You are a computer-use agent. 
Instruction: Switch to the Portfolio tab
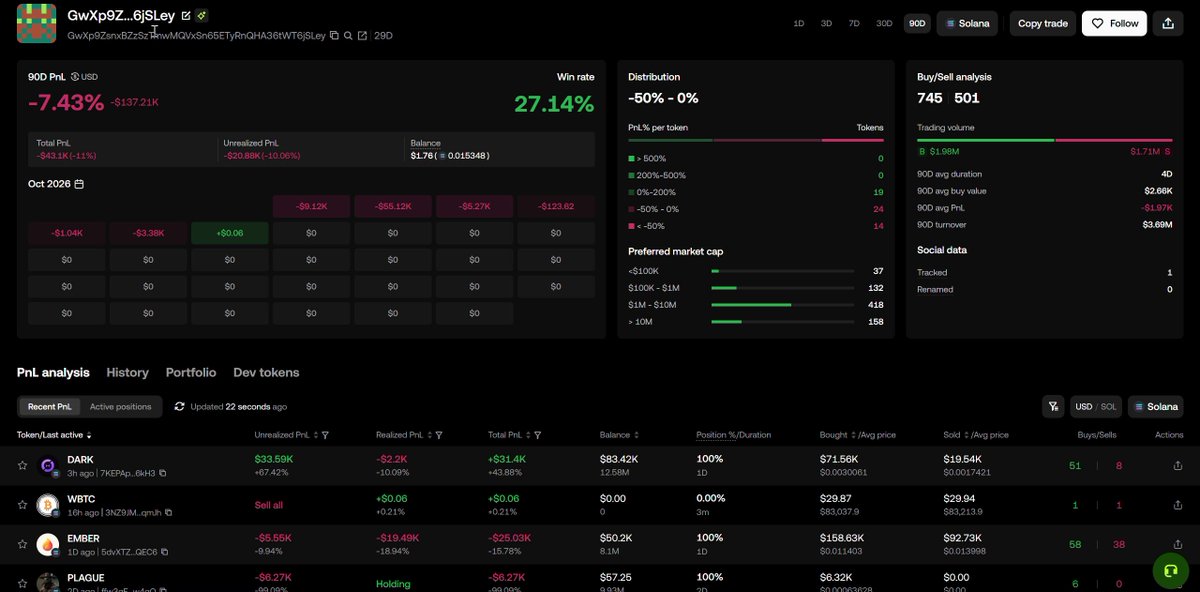tap(191, 373)
